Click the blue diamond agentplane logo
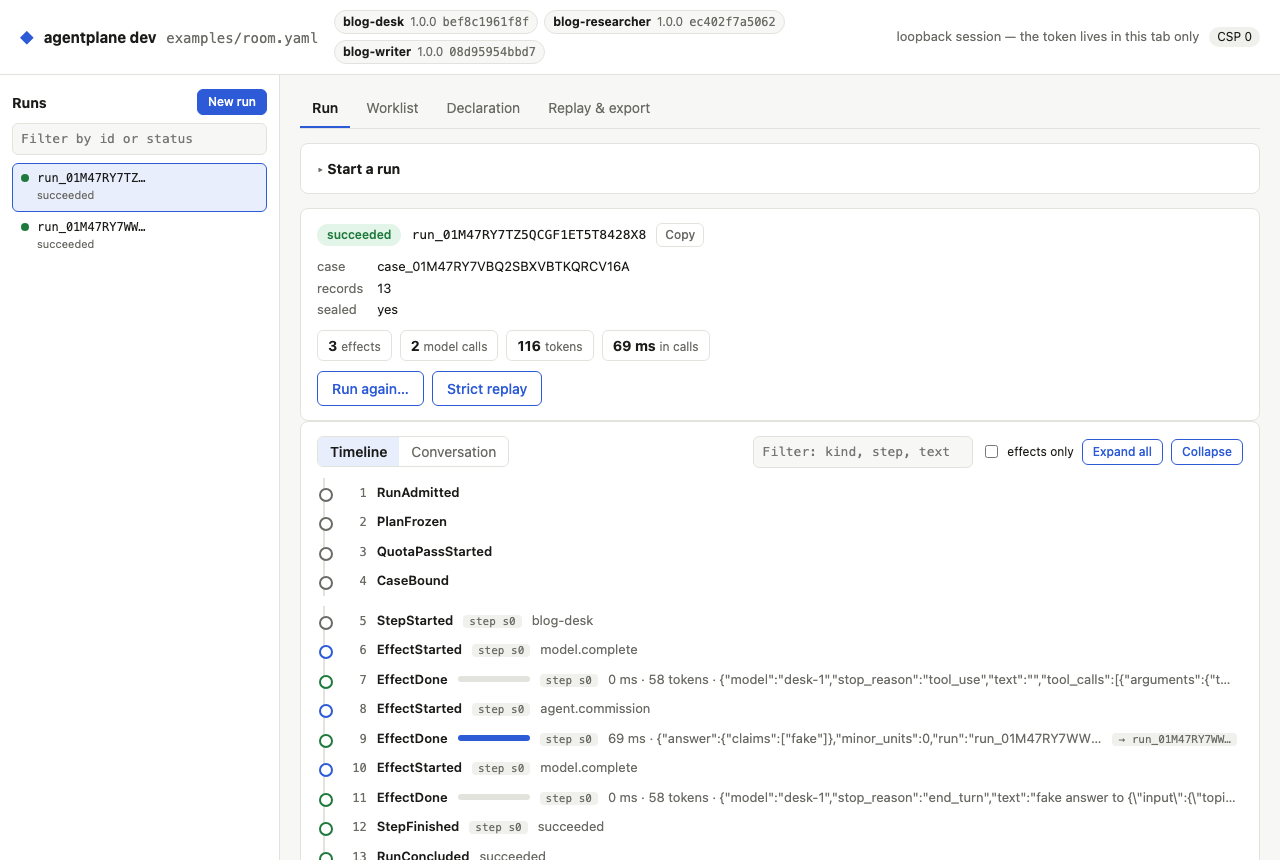The height and width of the screenshot is (860, 1280). [27, 38]
